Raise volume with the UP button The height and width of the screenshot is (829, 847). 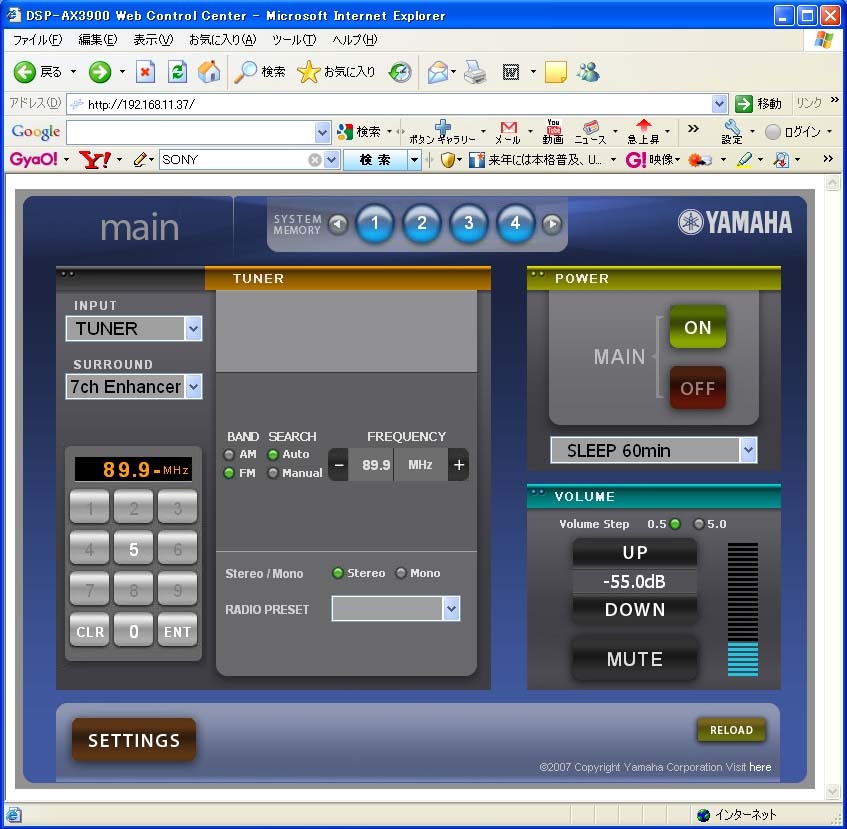(635, 552)
